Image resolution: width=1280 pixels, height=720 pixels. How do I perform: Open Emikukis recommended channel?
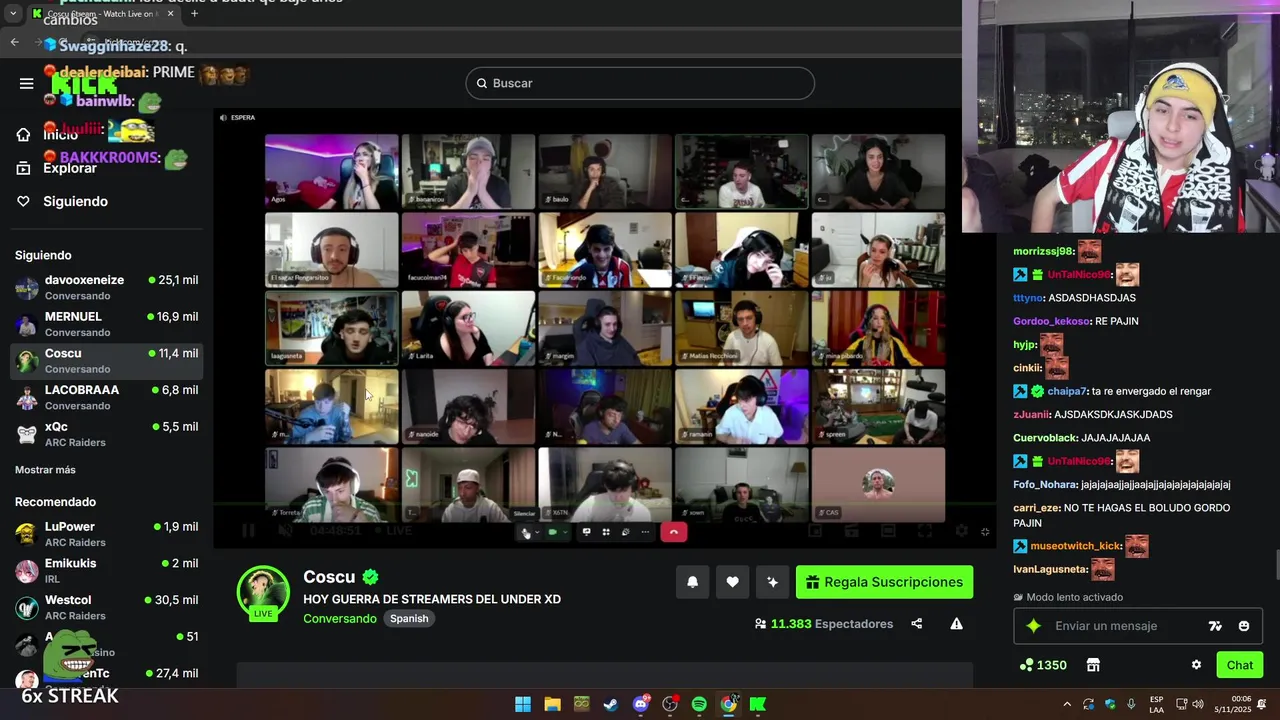106,571
